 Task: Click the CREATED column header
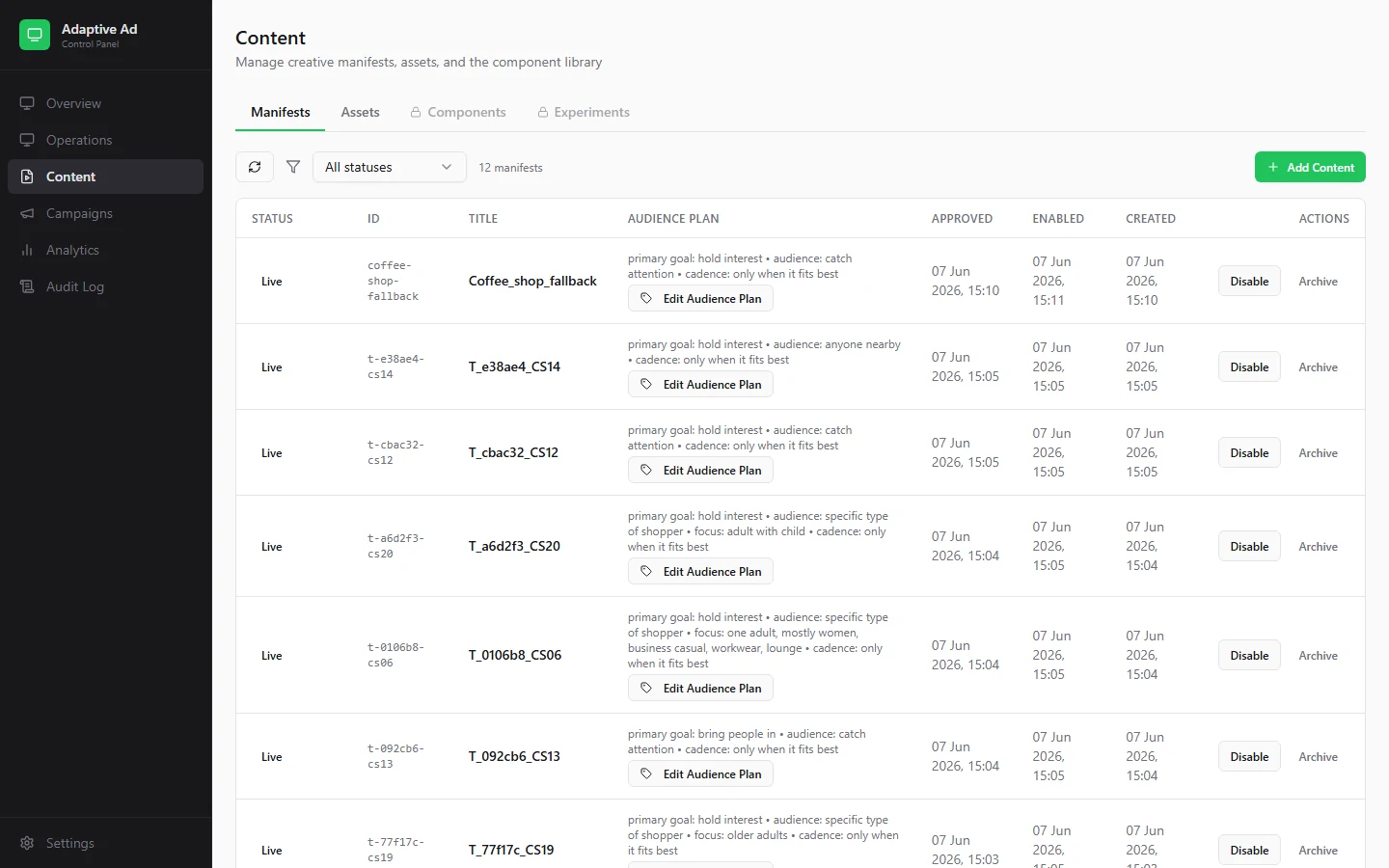(1151, 219)
